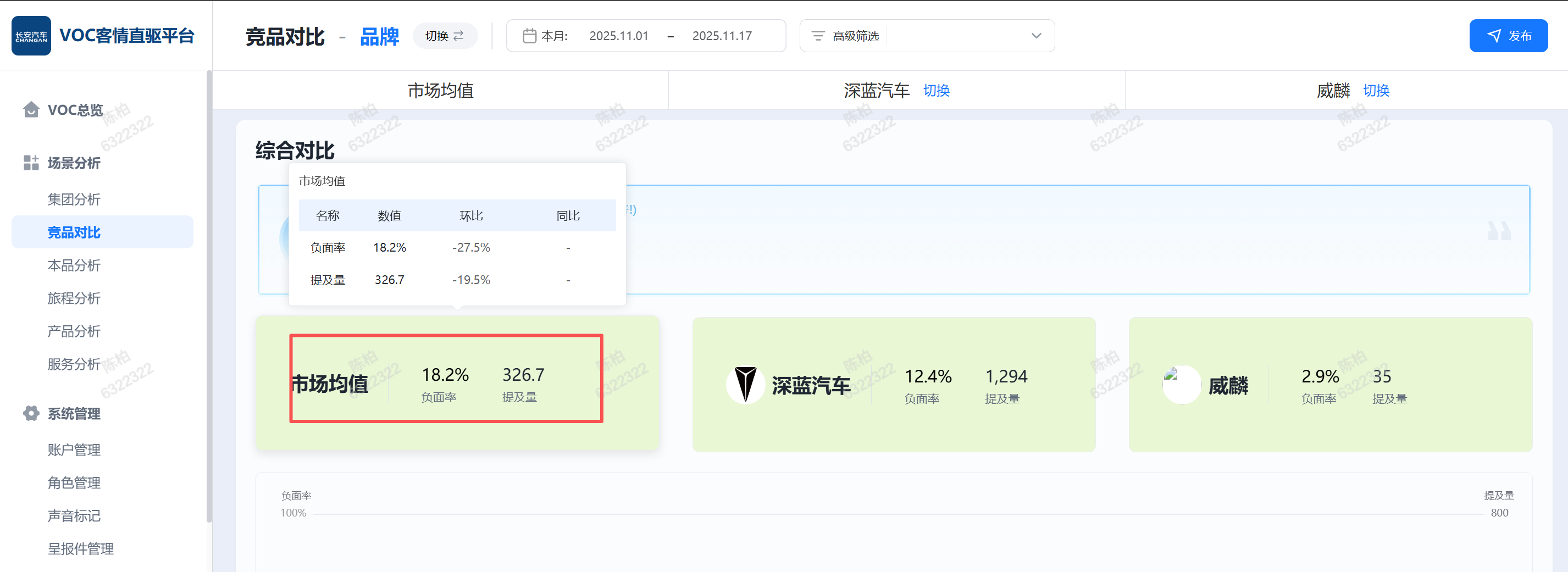Open the end date 2025.11.17 field
This screenshot has height=572, width=1568.
721,36
